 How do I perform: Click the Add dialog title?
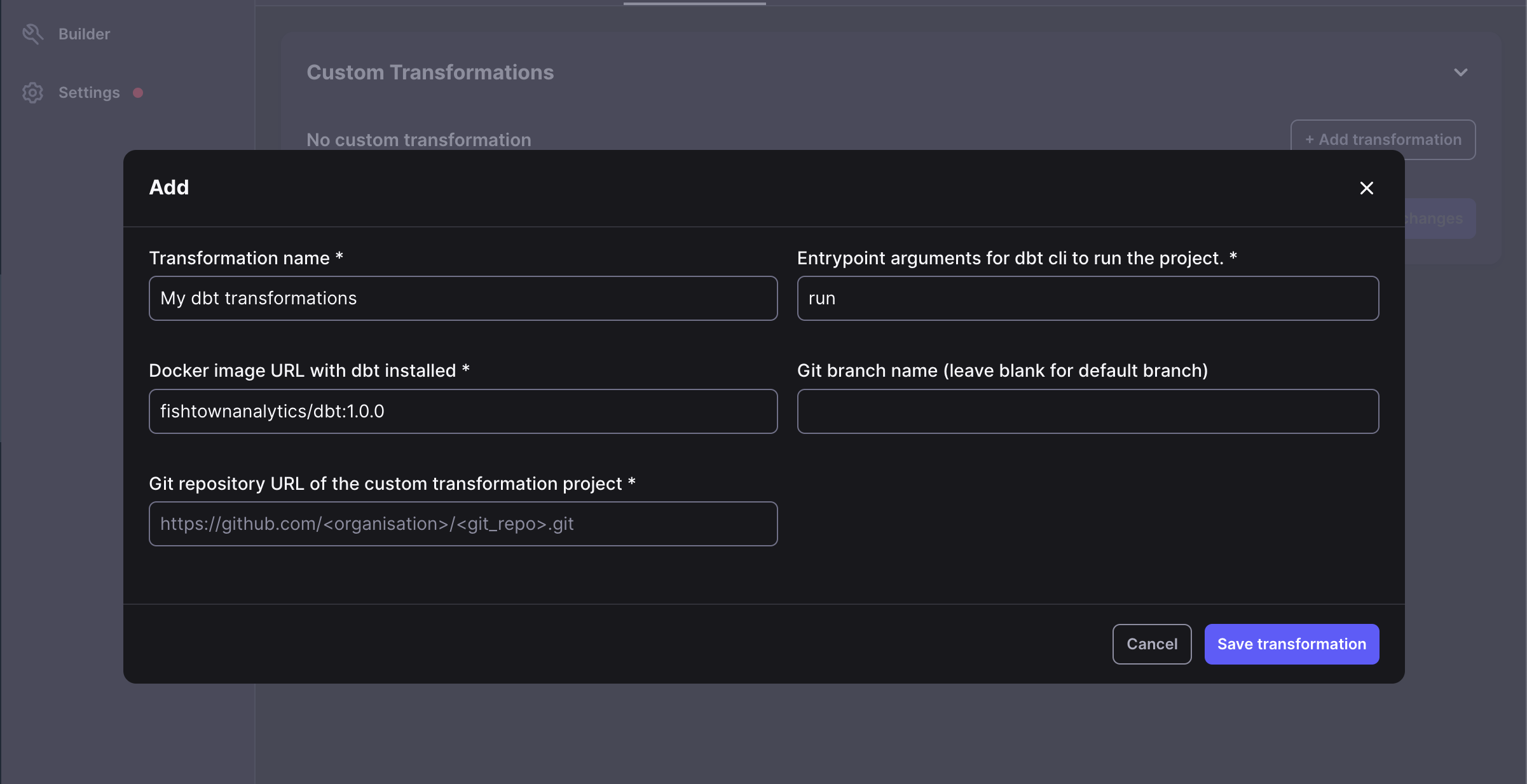click(x=169, y=187)
